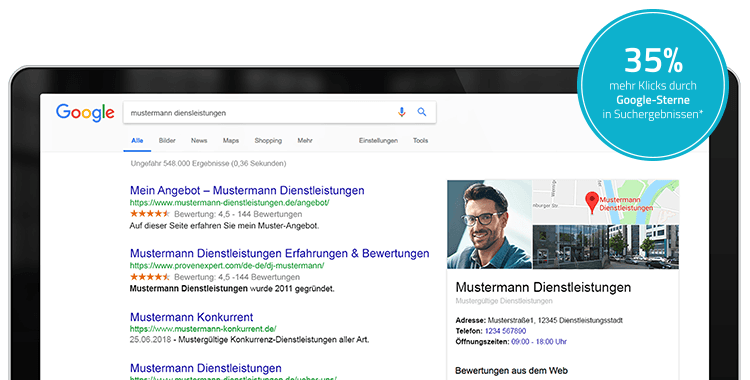Expand the Mehr menu
The height and width of the screenshot is (380, 750).
(305, 141)
